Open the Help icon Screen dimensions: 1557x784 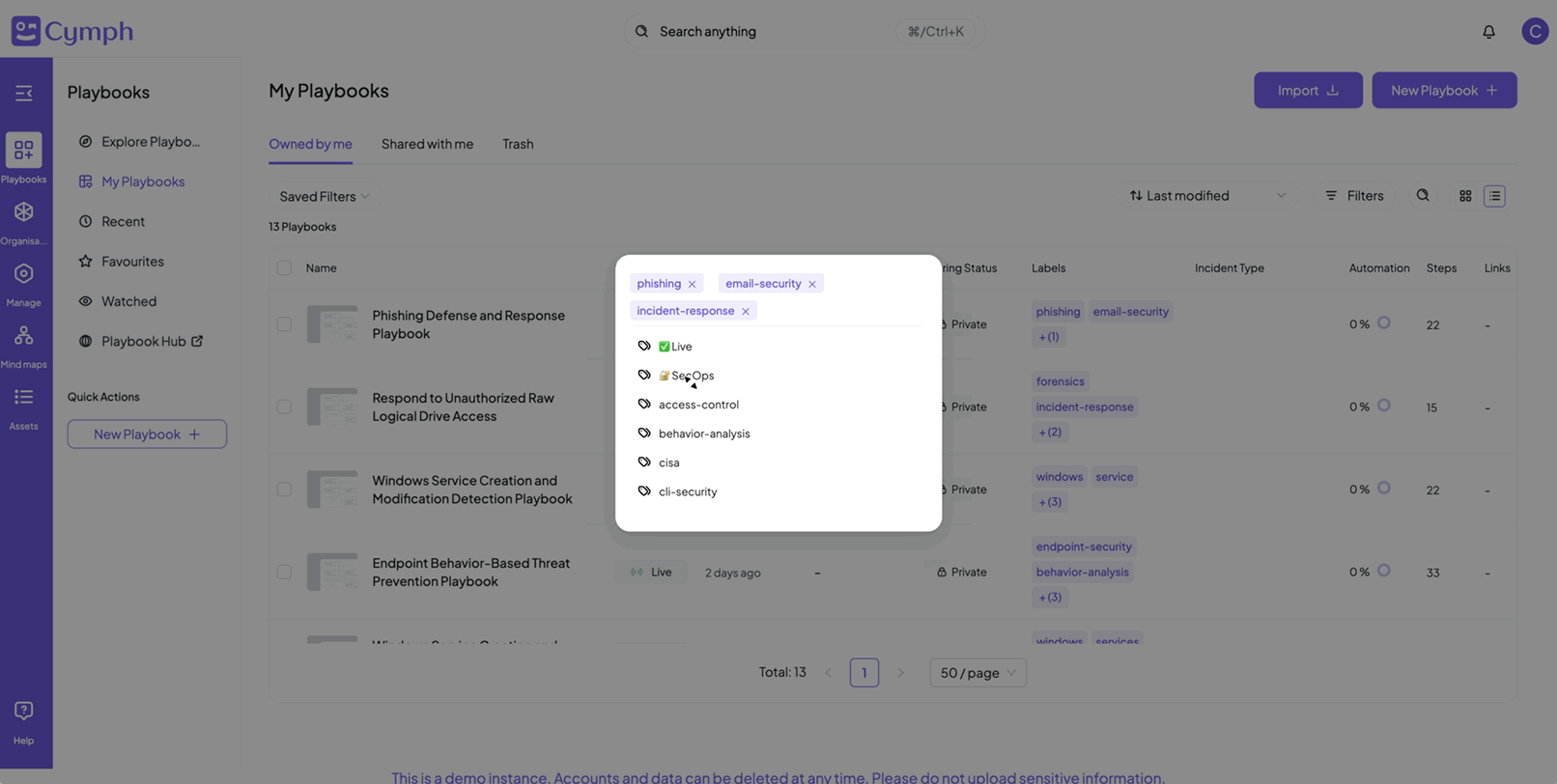pos(24,721)
